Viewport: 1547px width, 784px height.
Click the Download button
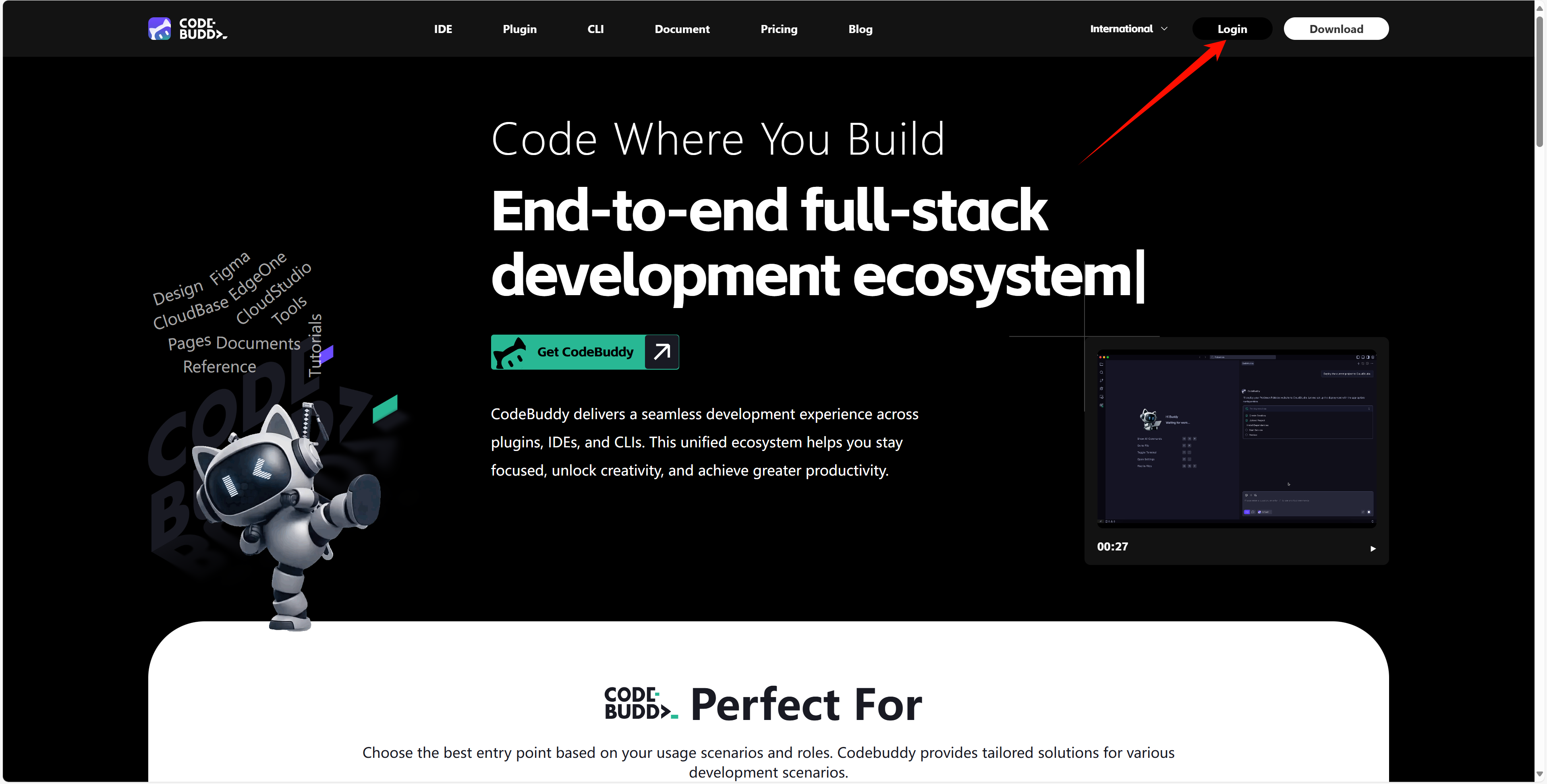[1335, 29]
